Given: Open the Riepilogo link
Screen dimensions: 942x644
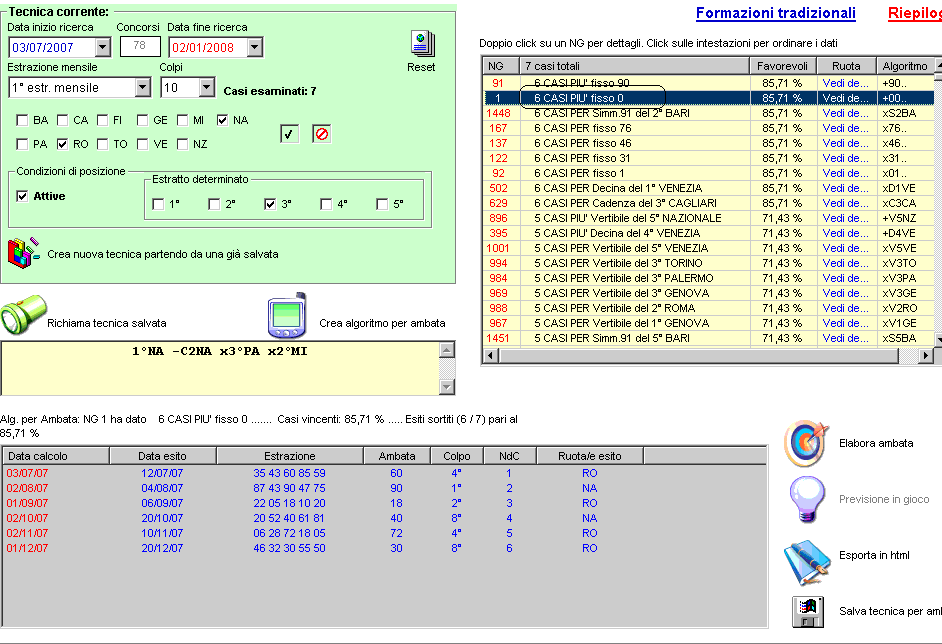Looking at the screenshot, I should click(915, 13).
